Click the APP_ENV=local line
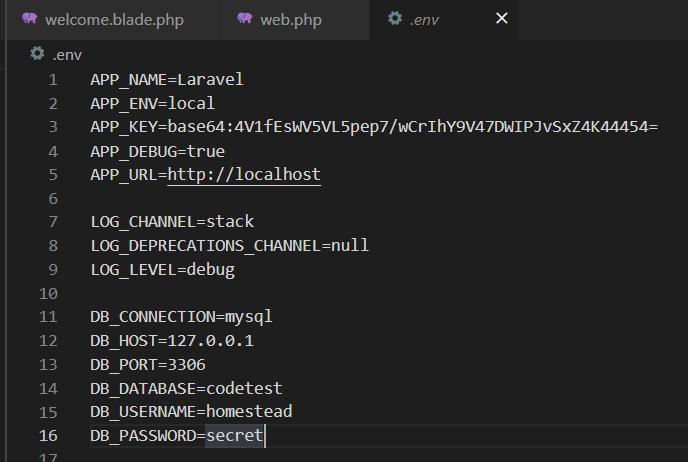This screenshot has height=462, width=688. pyautogui.click(x=153, y=104)
